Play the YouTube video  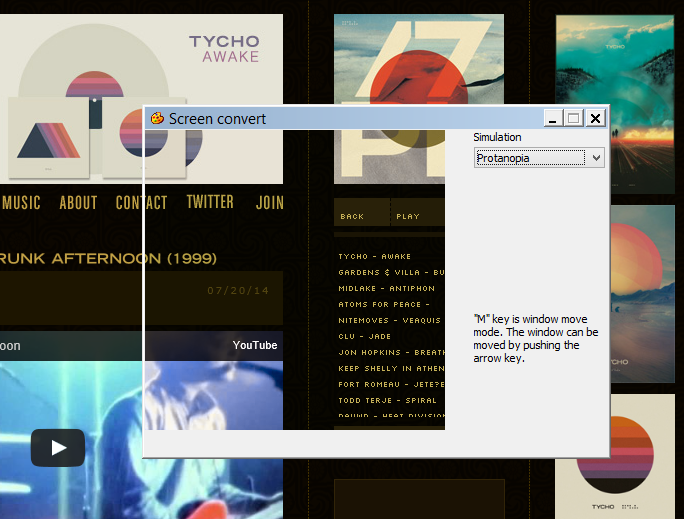point(58,447)
